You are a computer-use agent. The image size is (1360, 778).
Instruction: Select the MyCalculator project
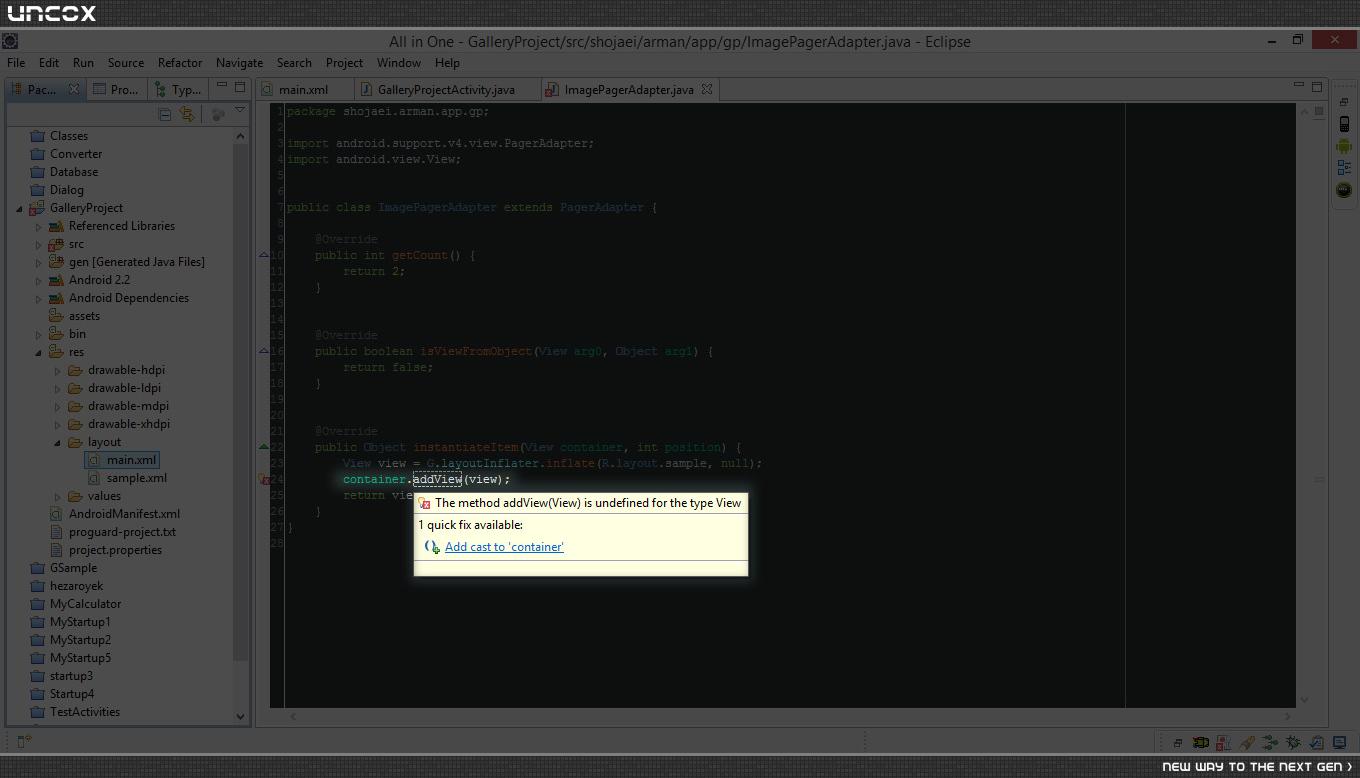76,604
